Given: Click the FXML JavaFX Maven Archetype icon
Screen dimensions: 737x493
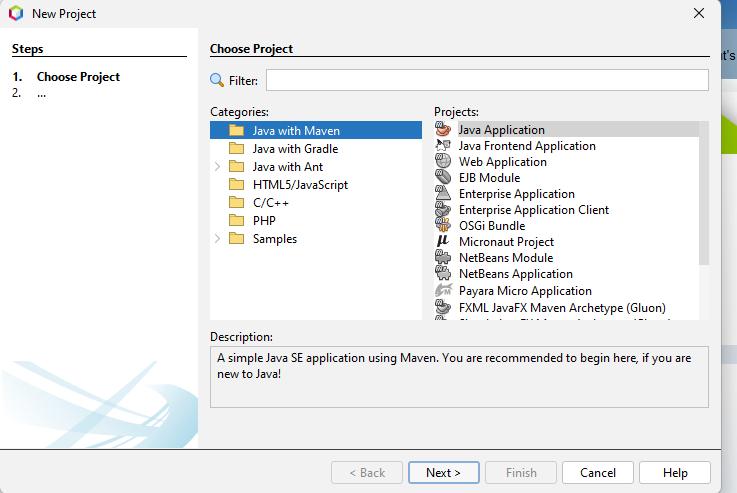Looking at the screenshot, I should pos(443,307).
